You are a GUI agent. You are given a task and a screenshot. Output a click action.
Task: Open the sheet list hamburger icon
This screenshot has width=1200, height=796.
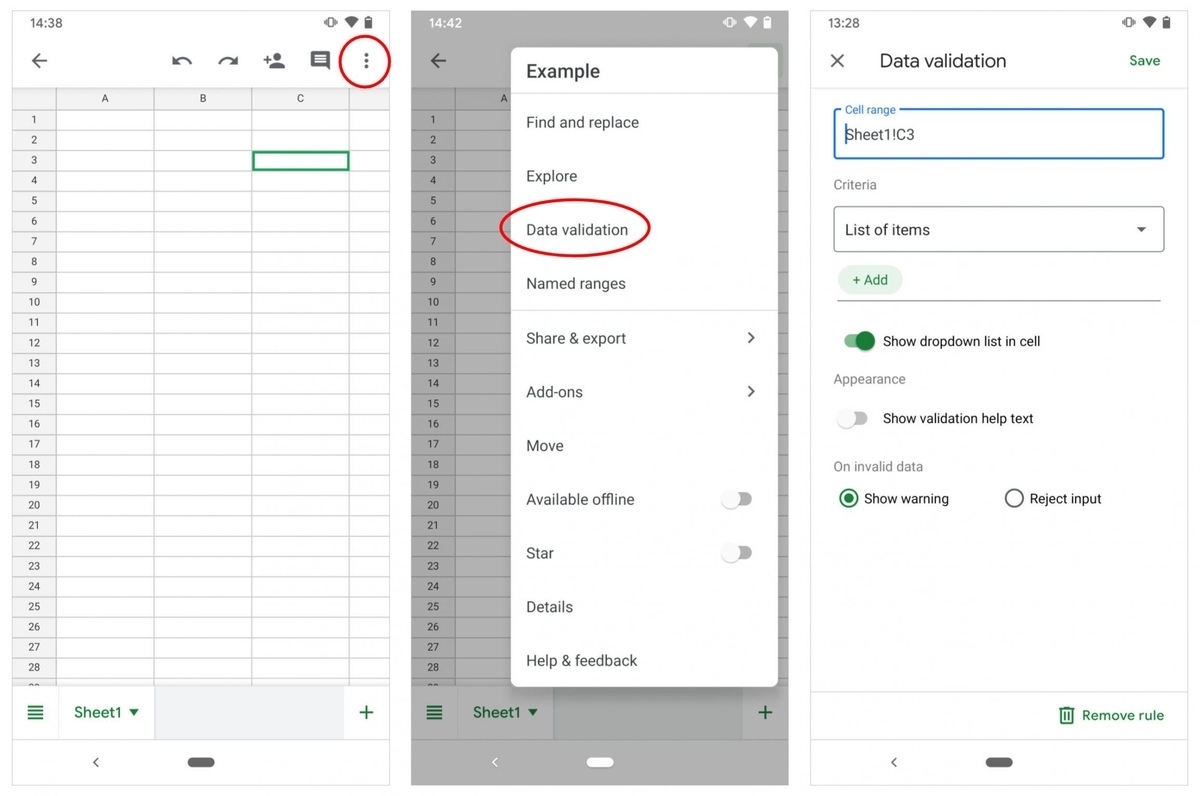point(35,712)
